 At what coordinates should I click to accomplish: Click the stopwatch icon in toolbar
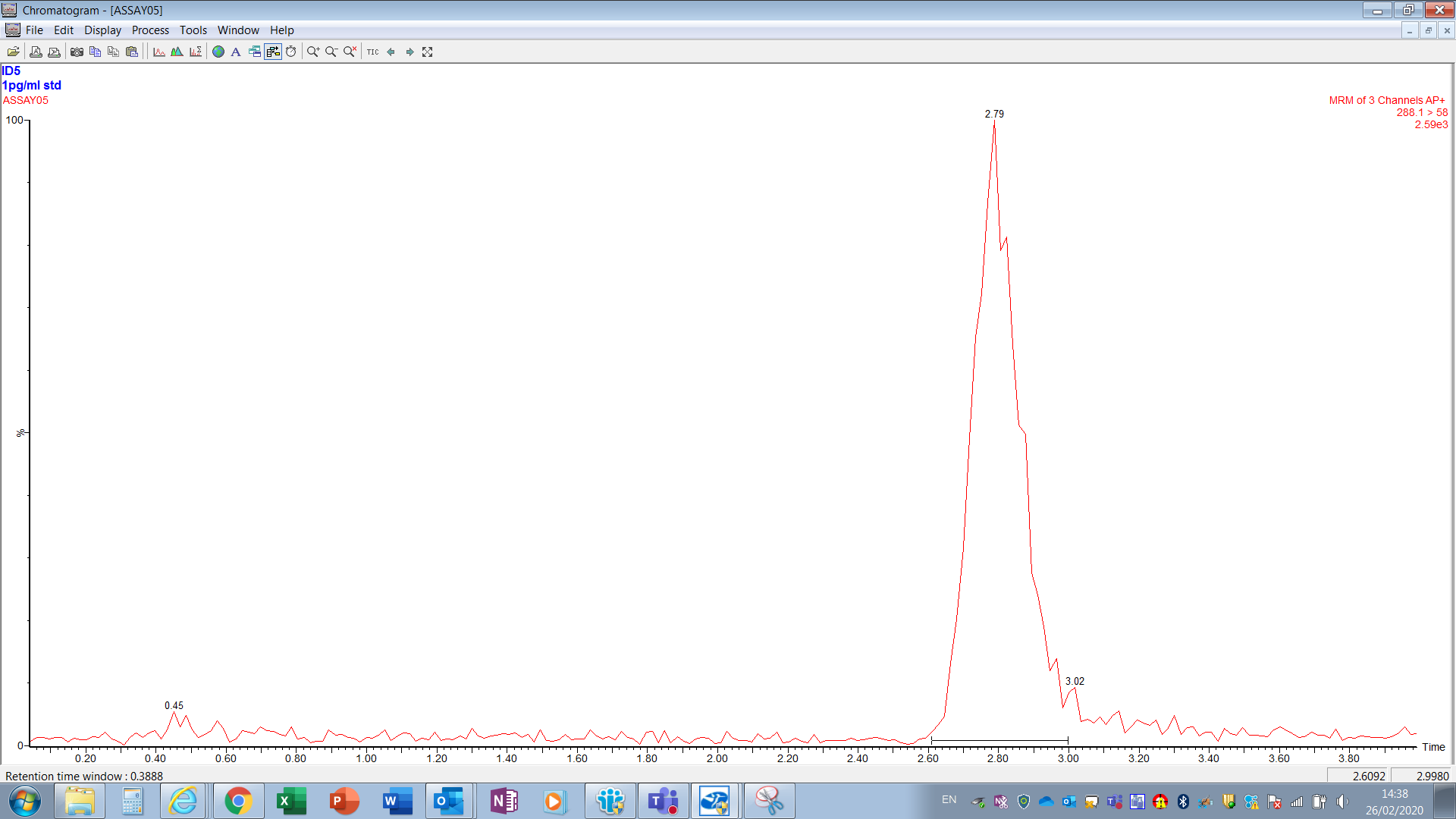[290, 52]
